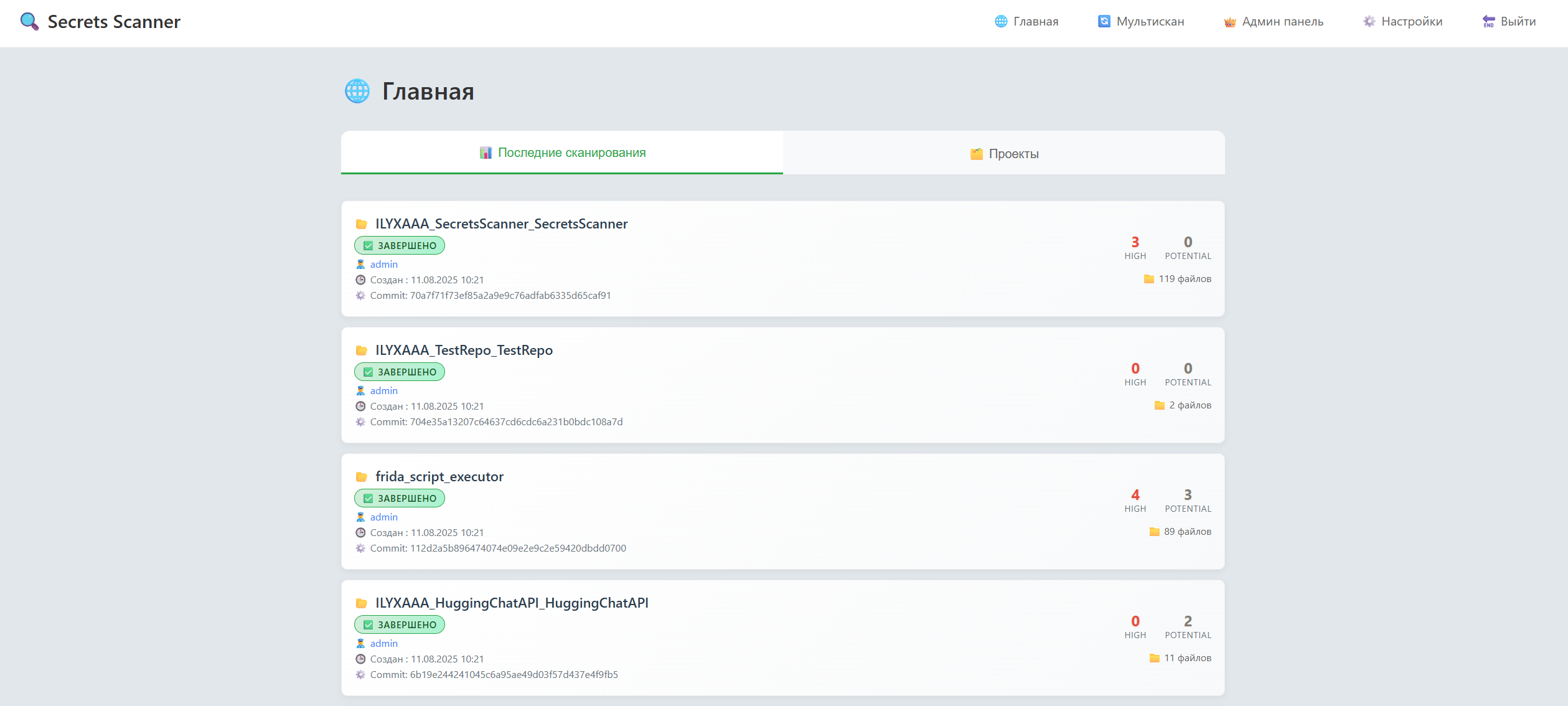Click the Secrets Scanner title text

click(114, 22)
